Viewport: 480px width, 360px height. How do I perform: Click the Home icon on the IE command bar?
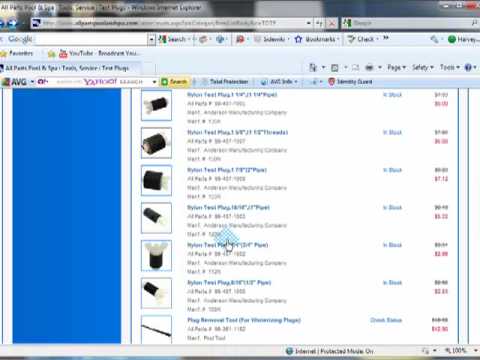313,68
